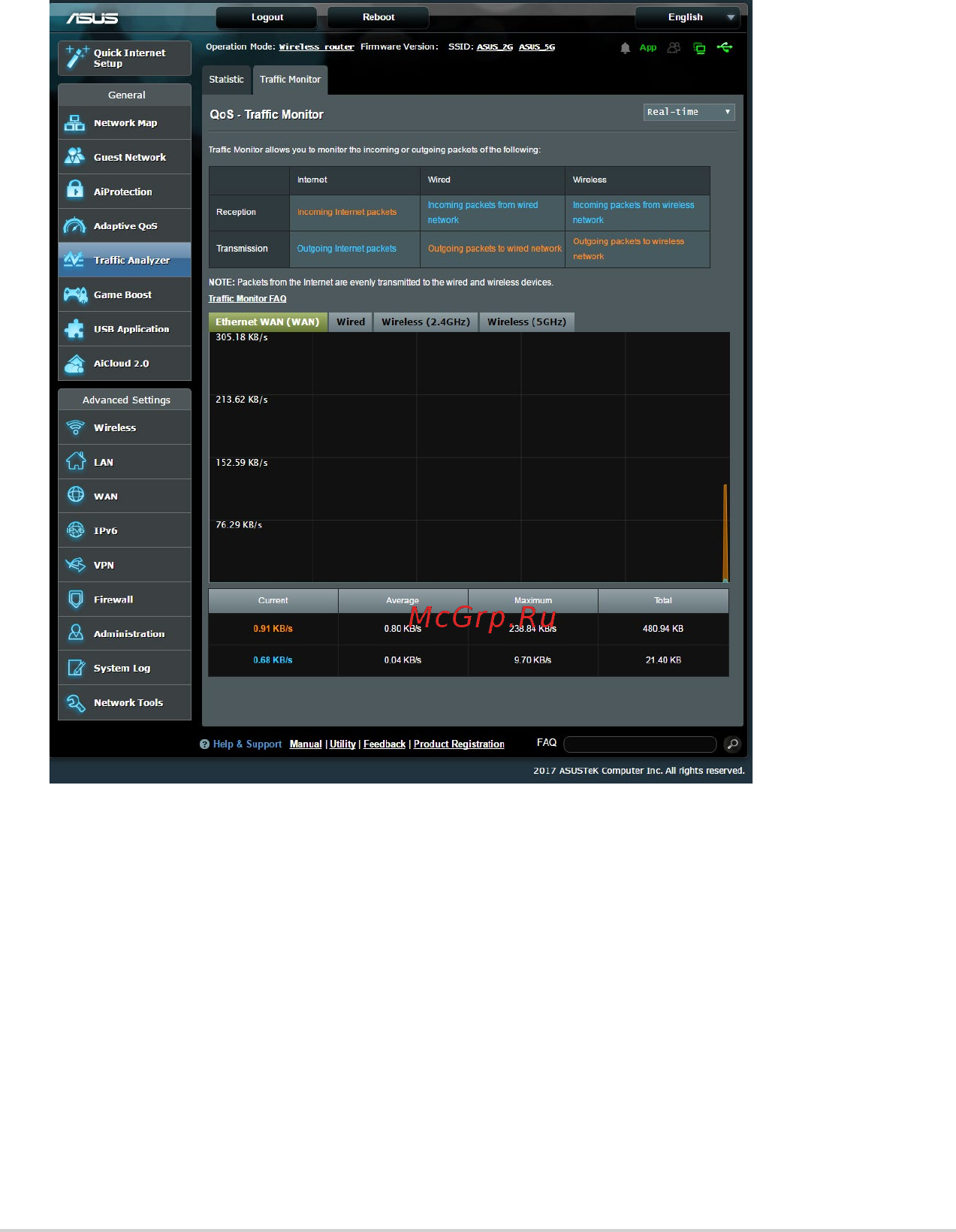Switch to Wireless (2.4GHz) graph tab
This screenshot has width=956, height=1232.
pyautogui.click(x=426, y=322)
